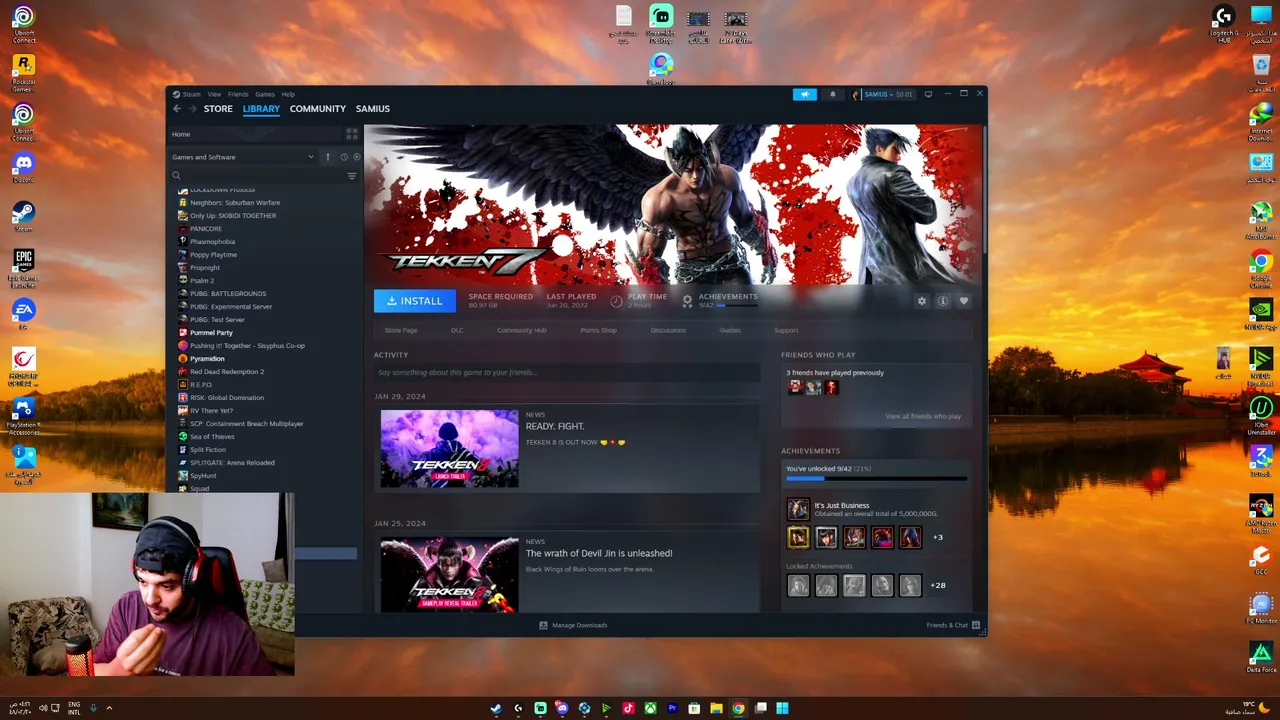Show the +3 unlocked achievements
The height and width of the screenshot is (720, 1280).
(938, 538)
